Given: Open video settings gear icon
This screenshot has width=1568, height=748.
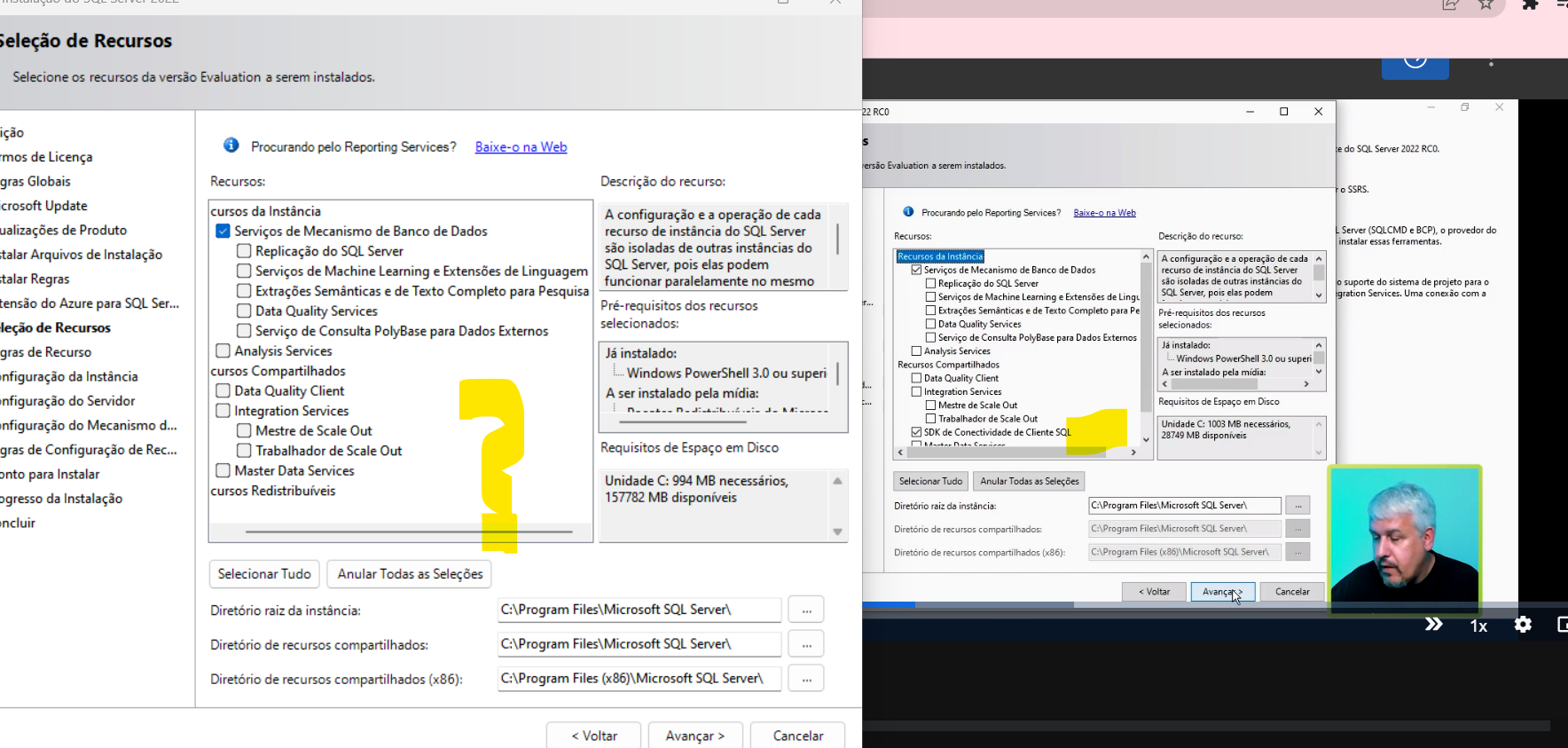Looking at the screenshot, I should click(x=1523, y=625).
